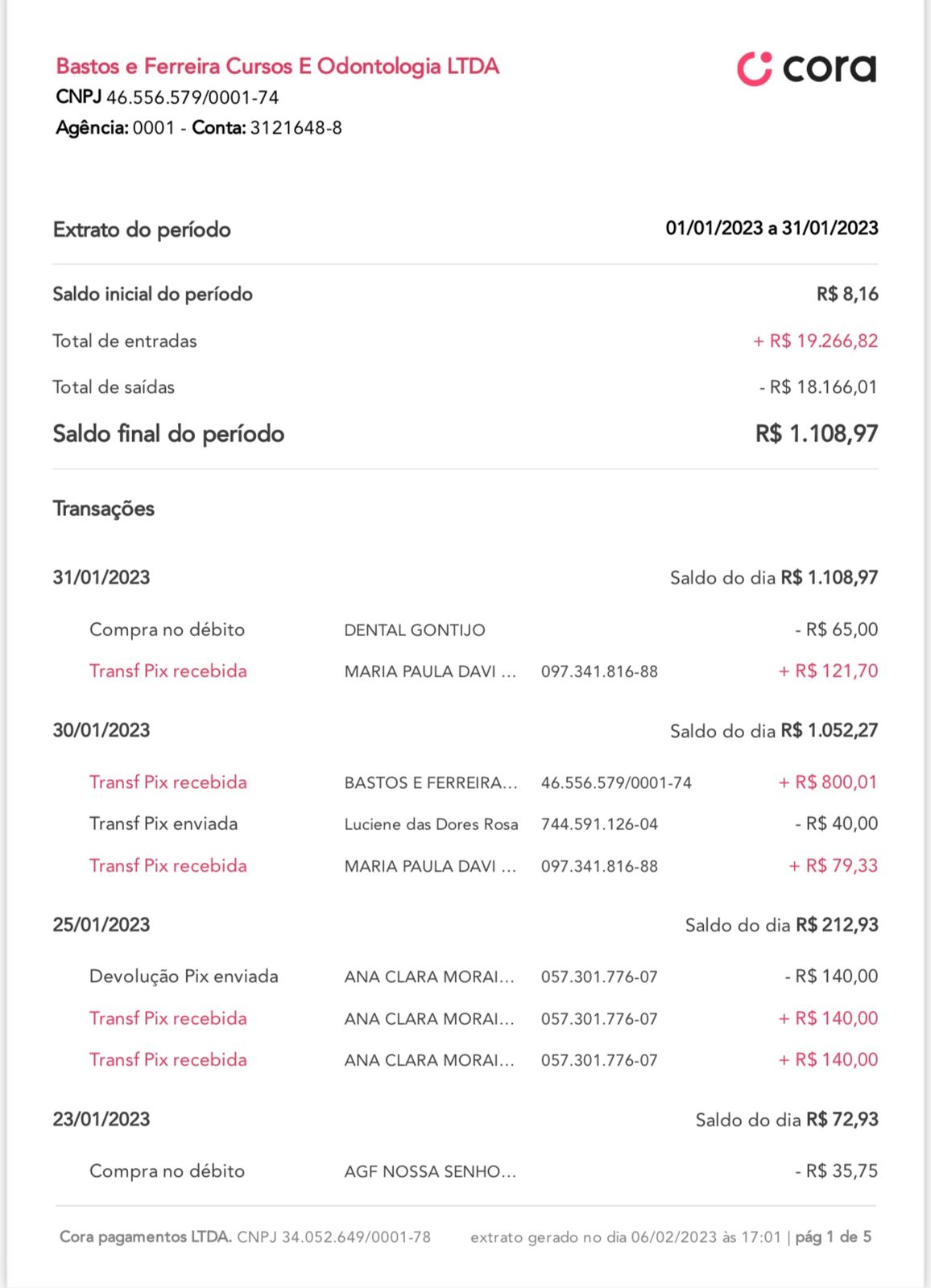Click the Extrato do período heading
The image size is (931, 1288).
click(142, 230)
